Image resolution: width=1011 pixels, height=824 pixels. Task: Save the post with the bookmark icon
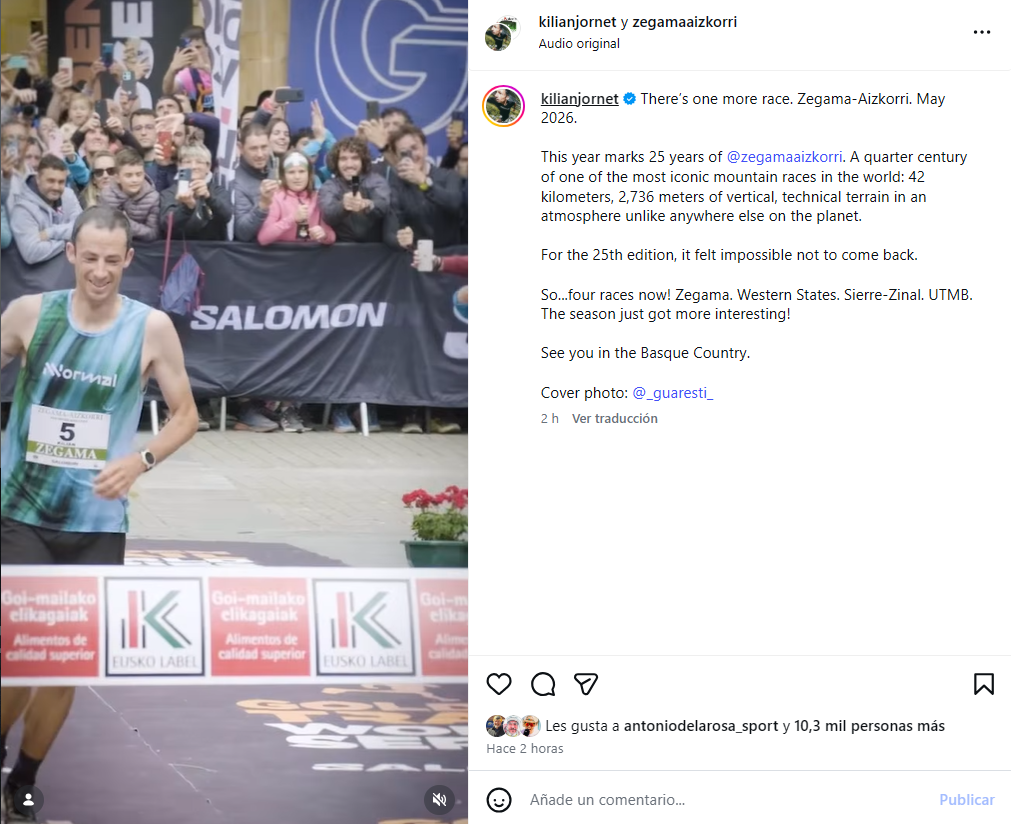point(984,684)
